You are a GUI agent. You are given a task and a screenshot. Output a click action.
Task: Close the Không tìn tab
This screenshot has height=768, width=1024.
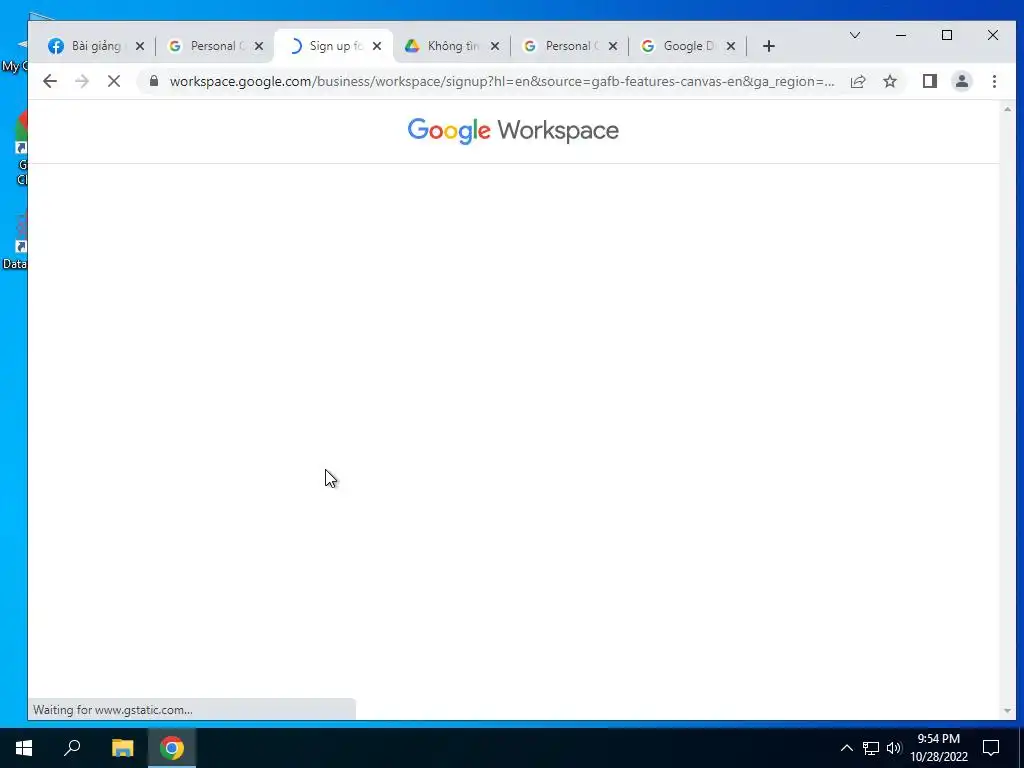click(x=495, y=46)
